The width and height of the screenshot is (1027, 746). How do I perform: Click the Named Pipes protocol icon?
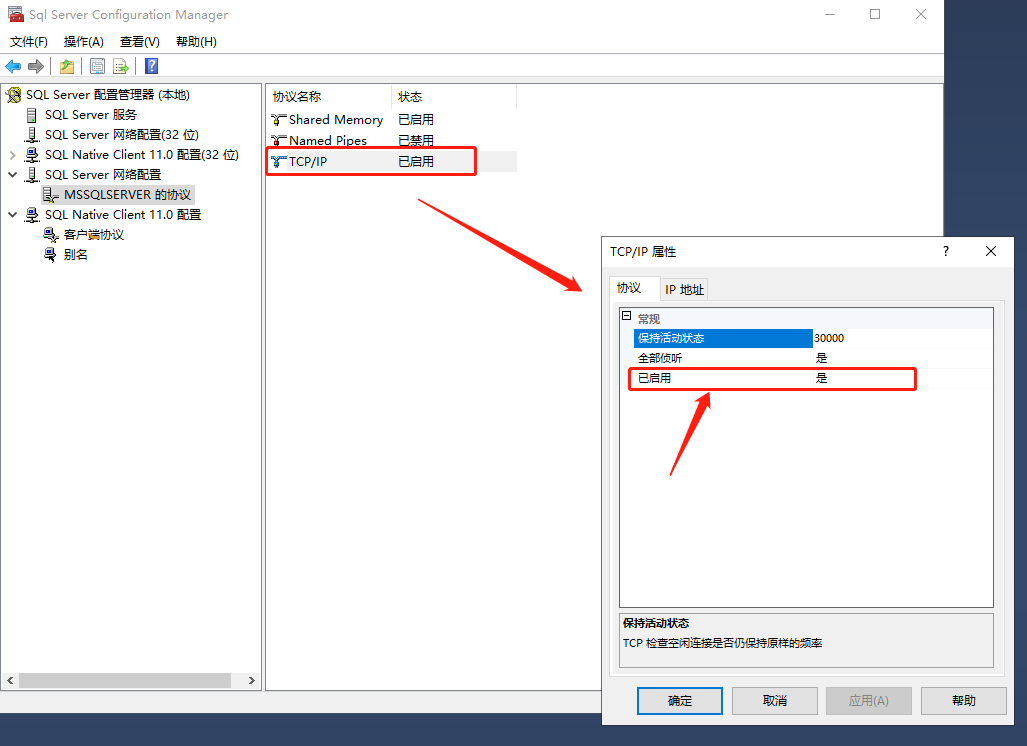pos(278,140)
